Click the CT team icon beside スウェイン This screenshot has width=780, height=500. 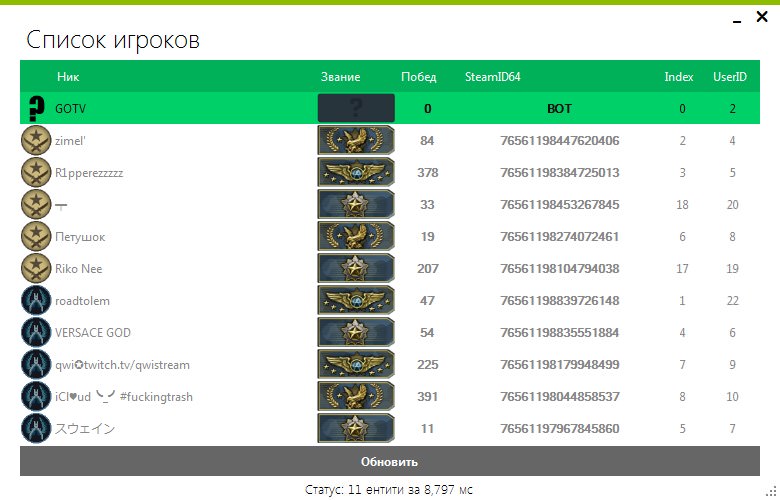coord(36,428)
